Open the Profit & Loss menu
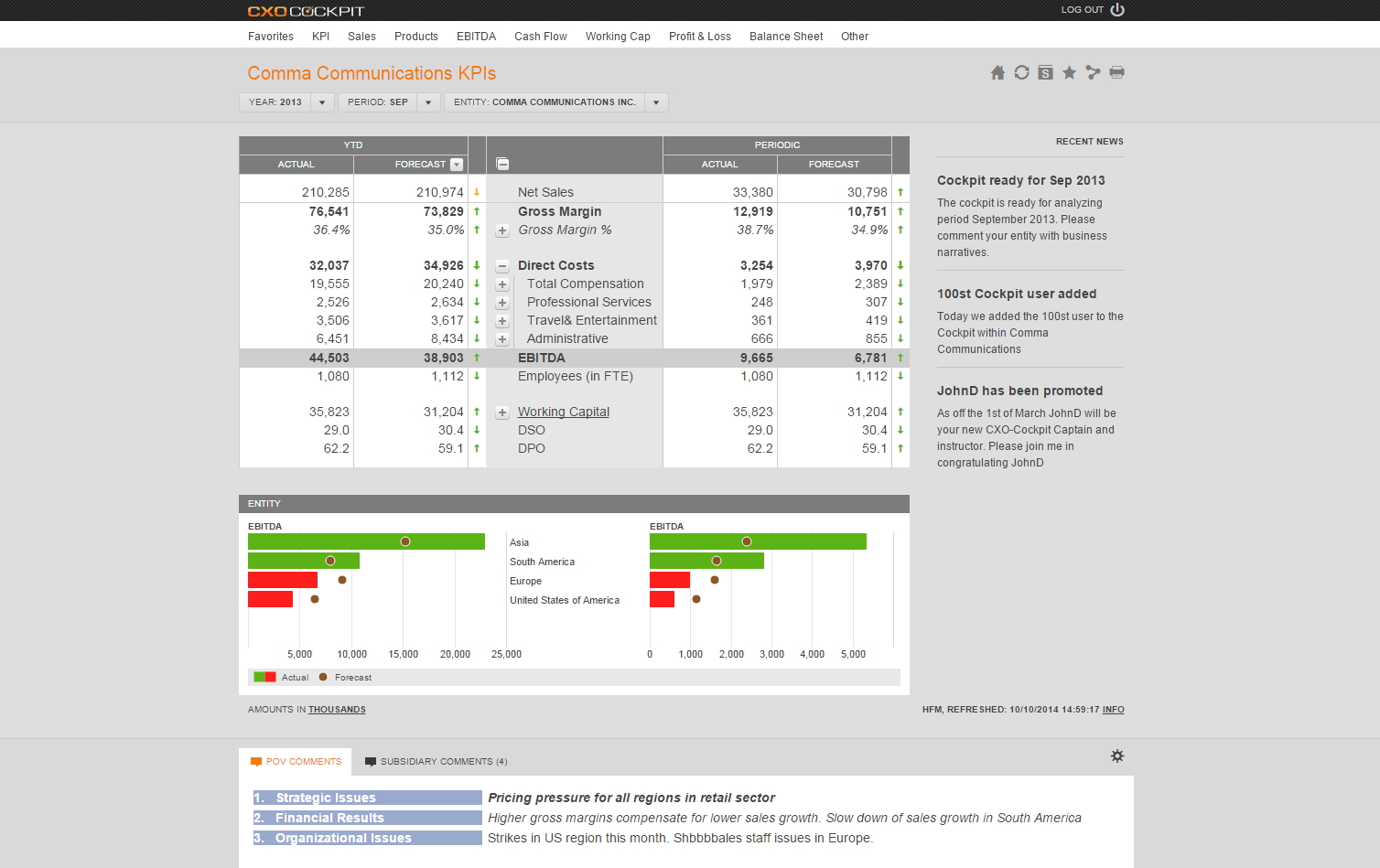Image resolution: width=1380 pixels, height=868 pixels. [x=700, y=37]
